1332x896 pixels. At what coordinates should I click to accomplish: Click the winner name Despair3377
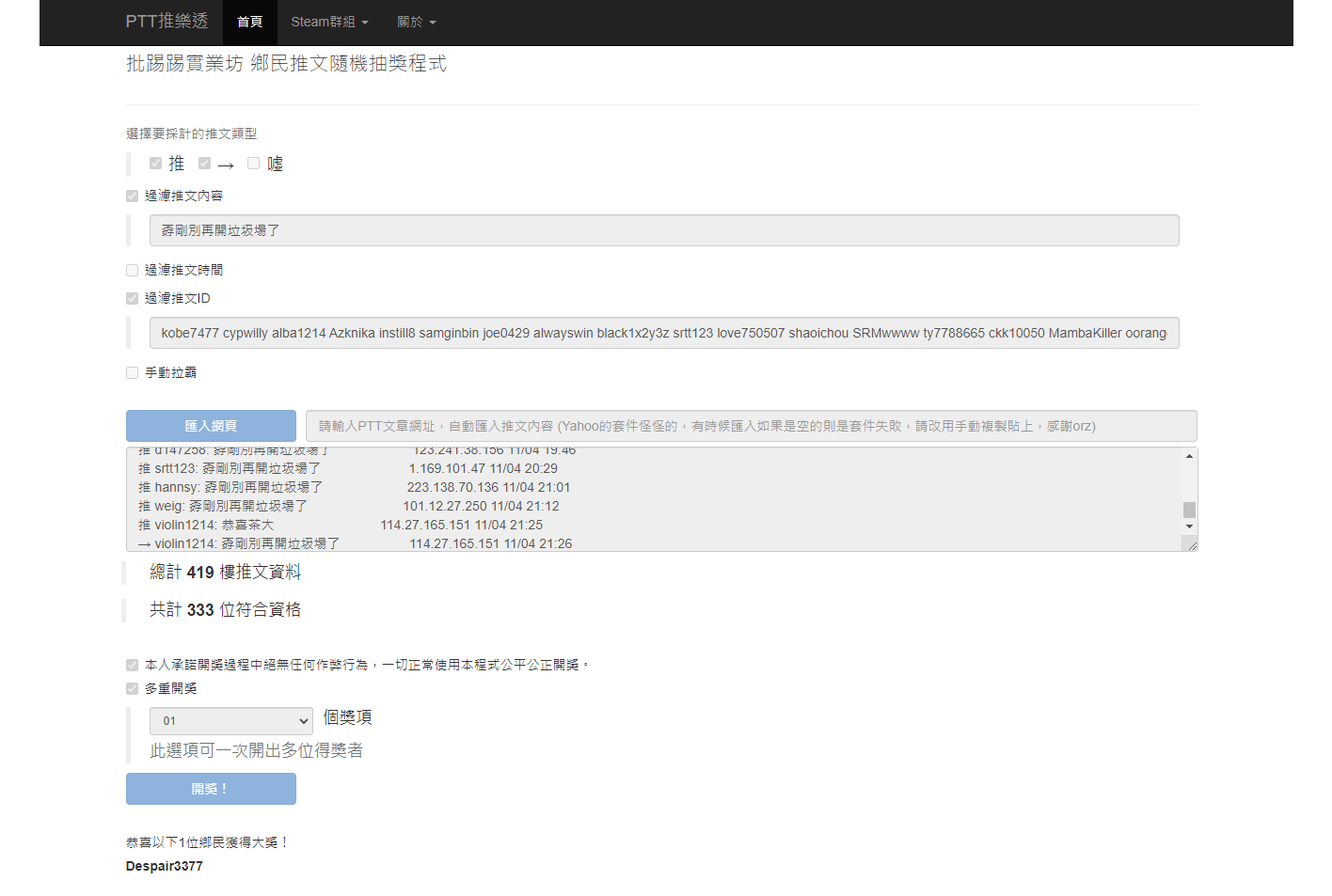[165, 866]
